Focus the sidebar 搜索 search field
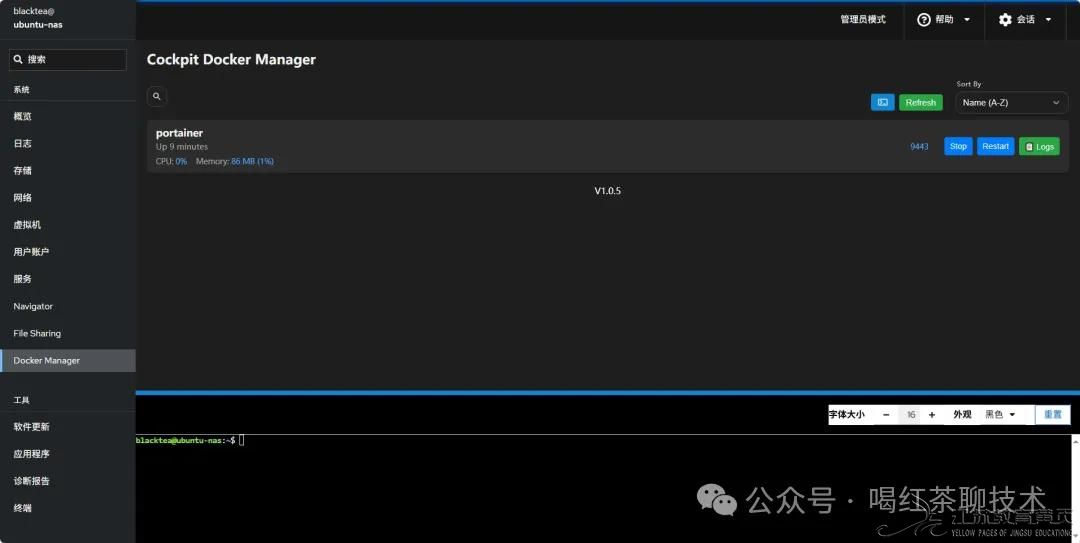 (x=68, y=59)
